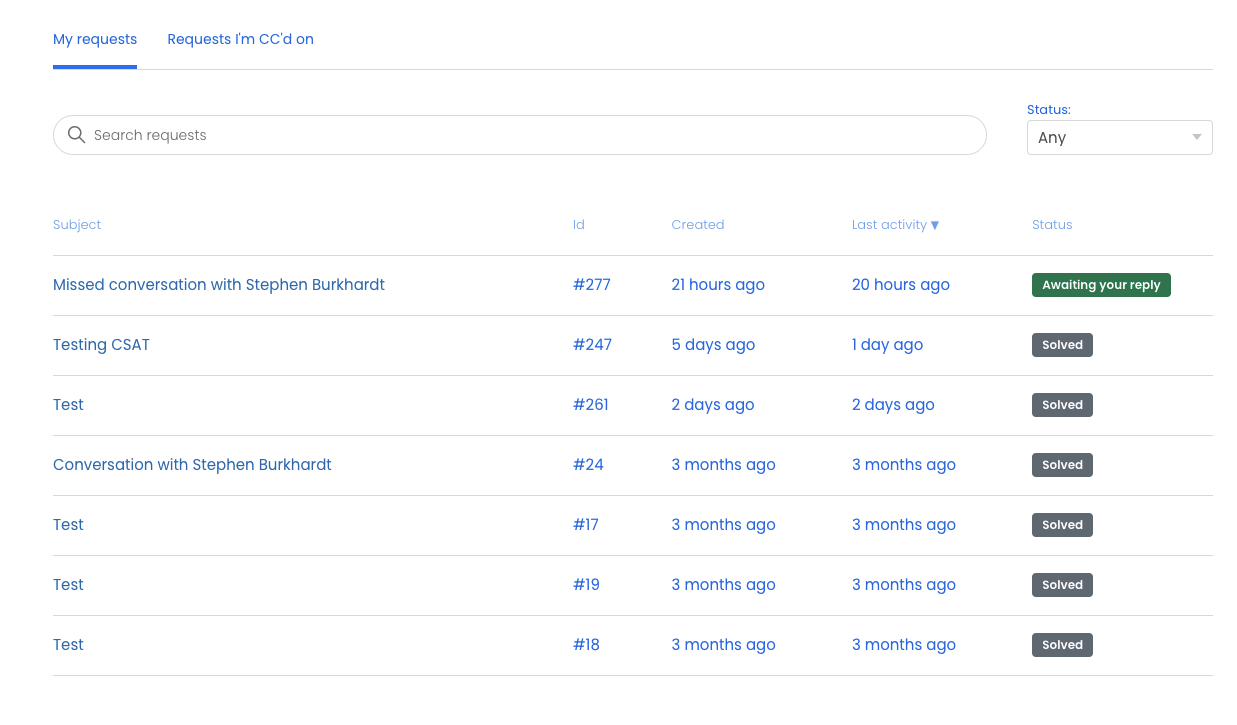1237x725 pixels.
Task: Click request ID #277
Action: point(591,284)
